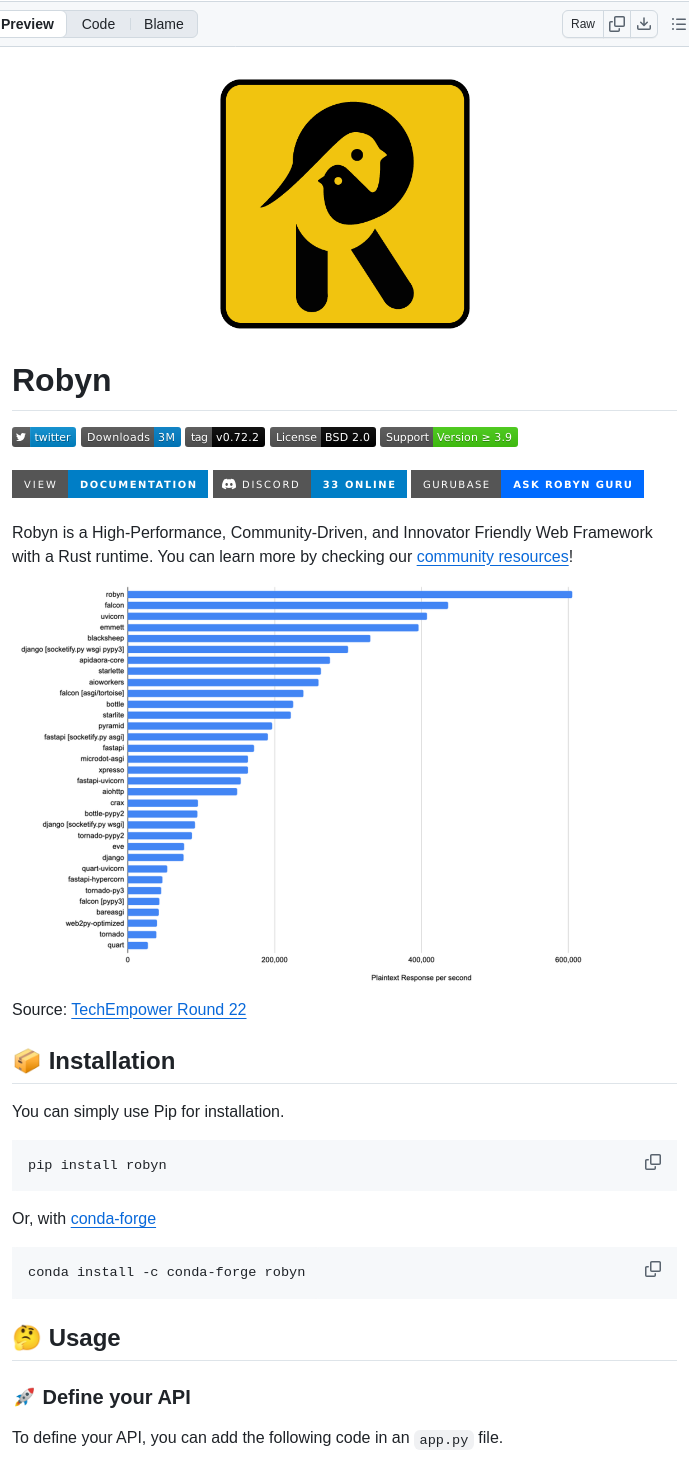The width and height of the screenshot is (689, 1461).
Task: Open the outline list icon
Action: pyautogui.click(x=679, y=24)
